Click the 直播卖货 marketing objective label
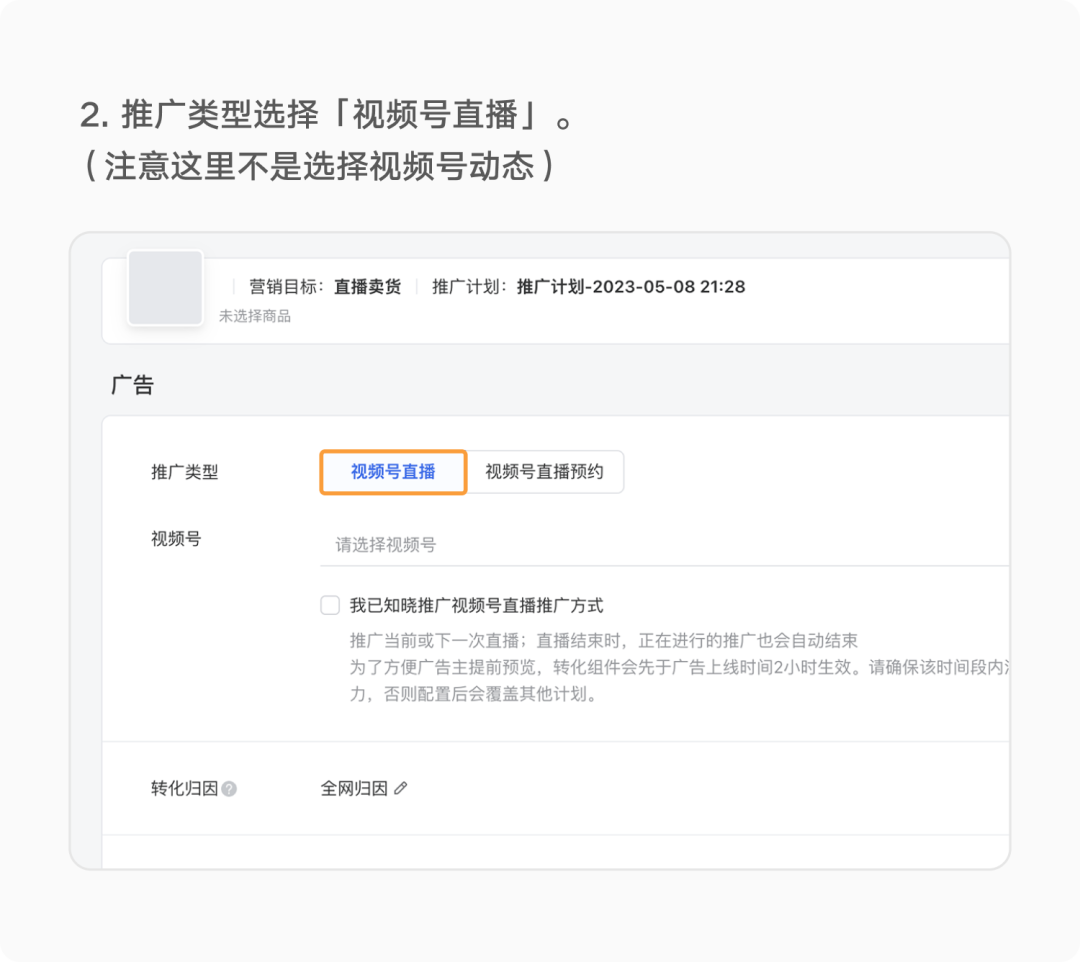 [x=372, y=286]
